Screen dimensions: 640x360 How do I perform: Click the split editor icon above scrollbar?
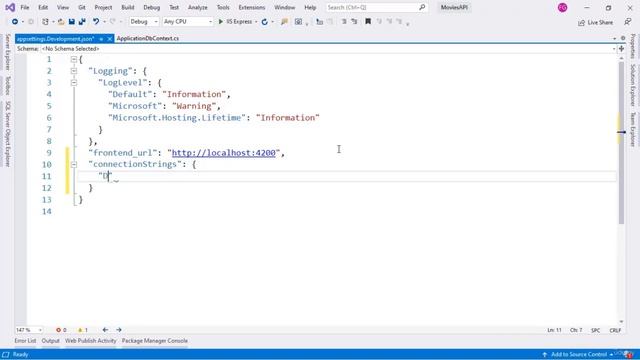coord(621,49)
